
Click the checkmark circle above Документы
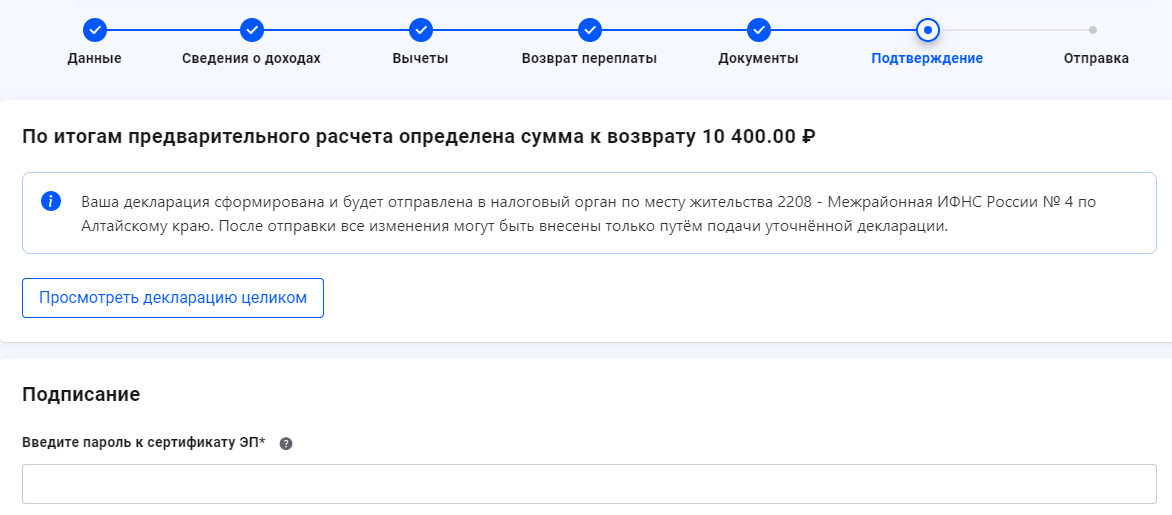(758, 30)
